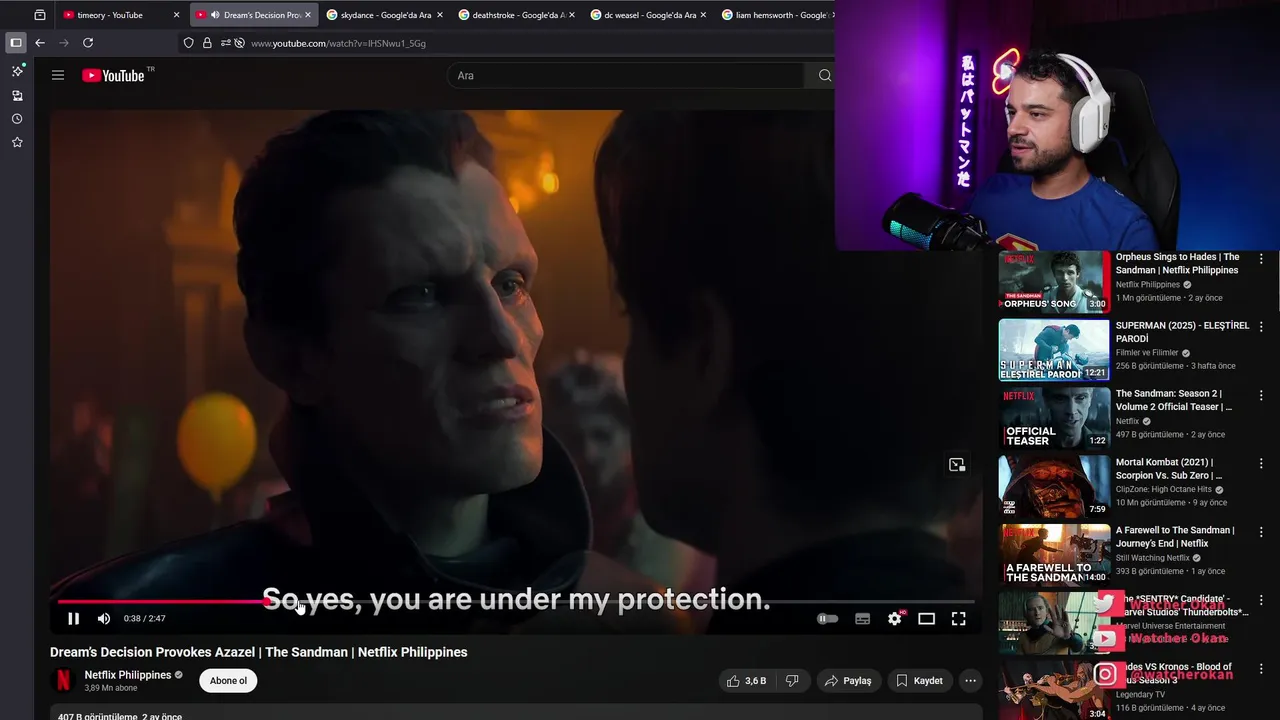
Task: Toggle the browser sidebar panel button
Action: 15,43
